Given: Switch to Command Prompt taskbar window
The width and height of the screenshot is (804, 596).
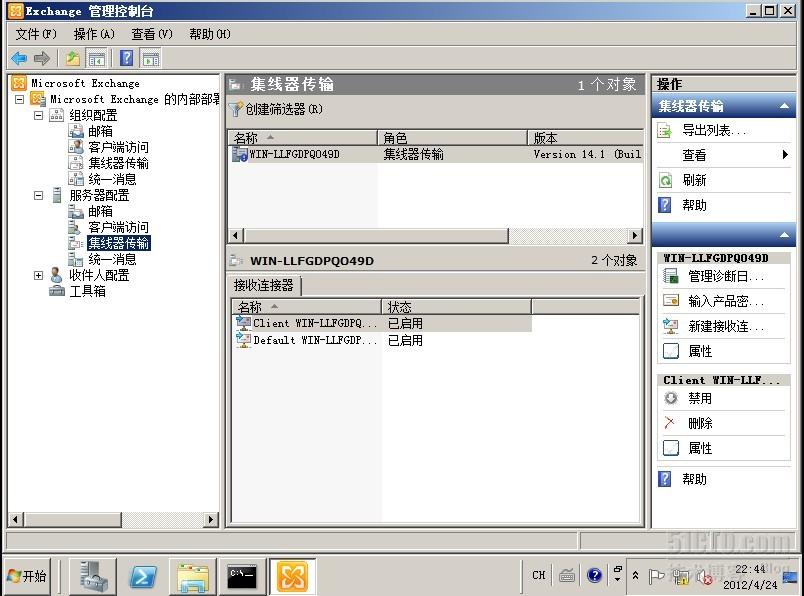Looking at the screenshot, I should pos(242,577).
